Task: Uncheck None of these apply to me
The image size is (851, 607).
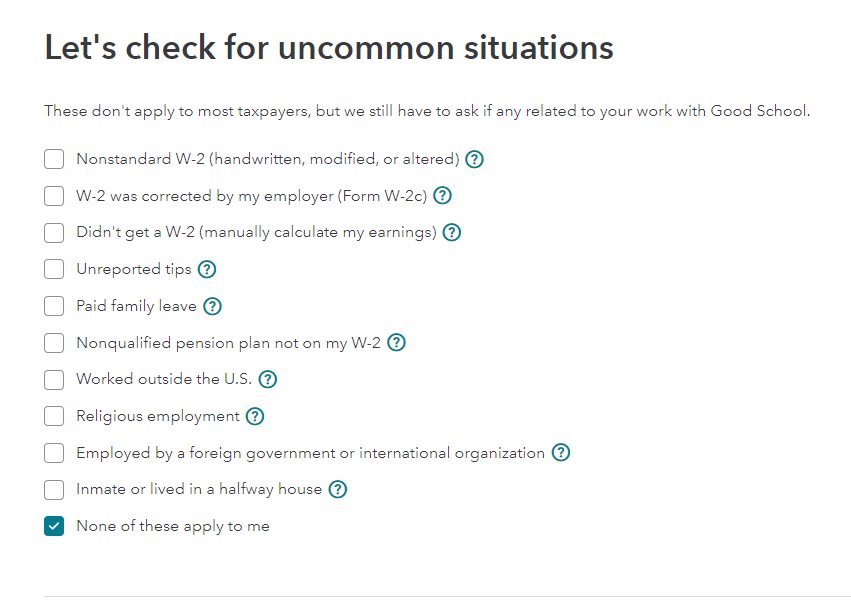Action: (54, 527)
